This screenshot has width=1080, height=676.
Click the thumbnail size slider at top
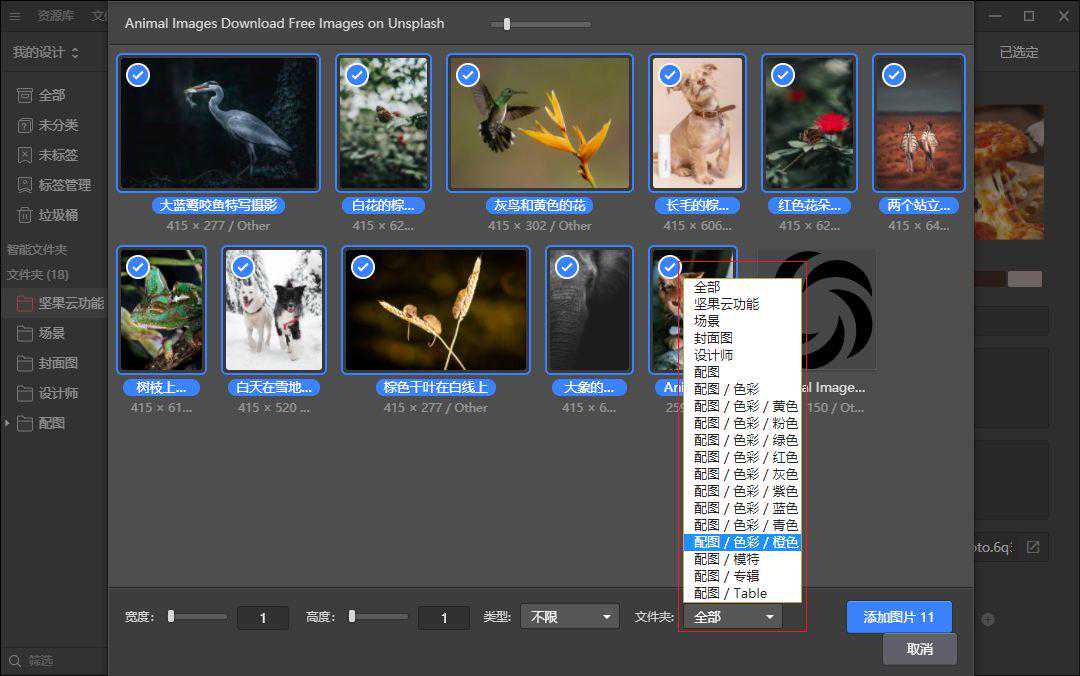point(507,24)
